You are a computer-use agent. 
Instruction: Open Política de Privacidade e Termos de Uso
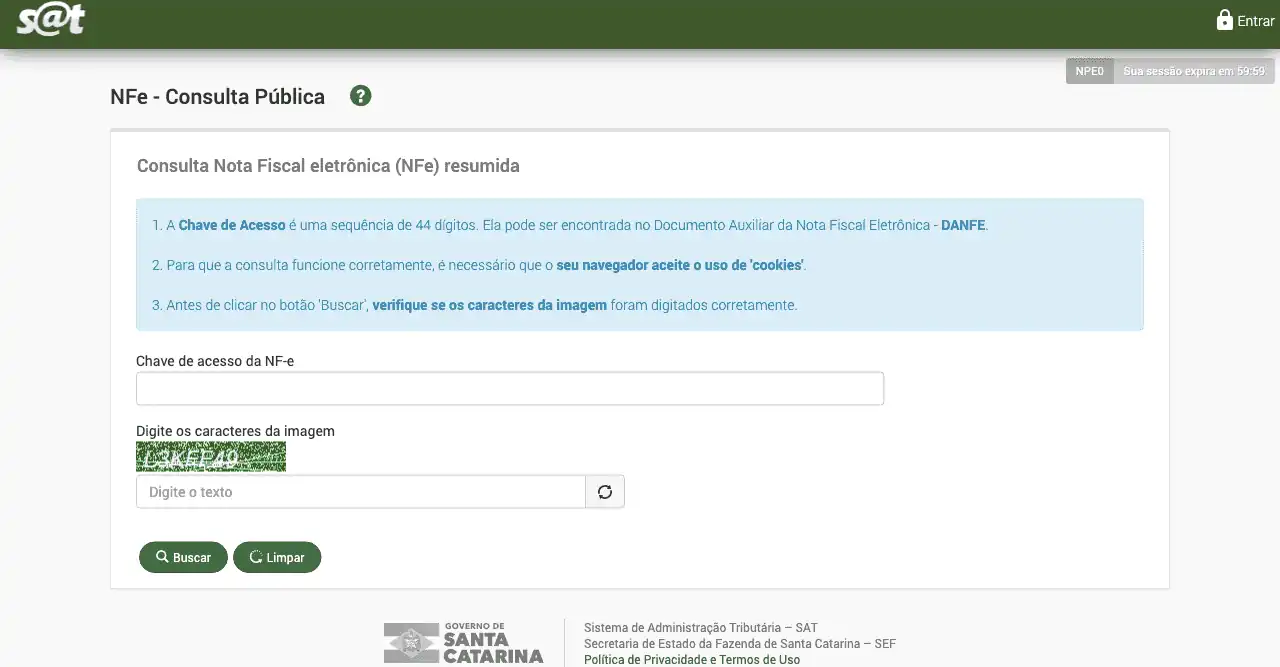click(691, 660)
